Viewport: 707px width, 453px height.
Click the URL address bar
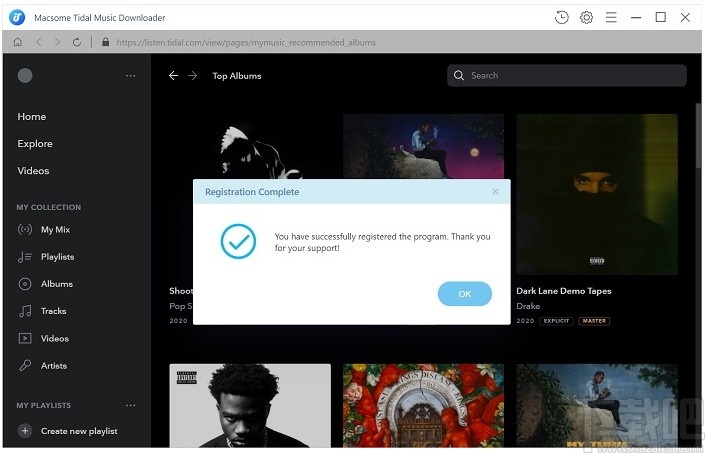pos(246,42)
